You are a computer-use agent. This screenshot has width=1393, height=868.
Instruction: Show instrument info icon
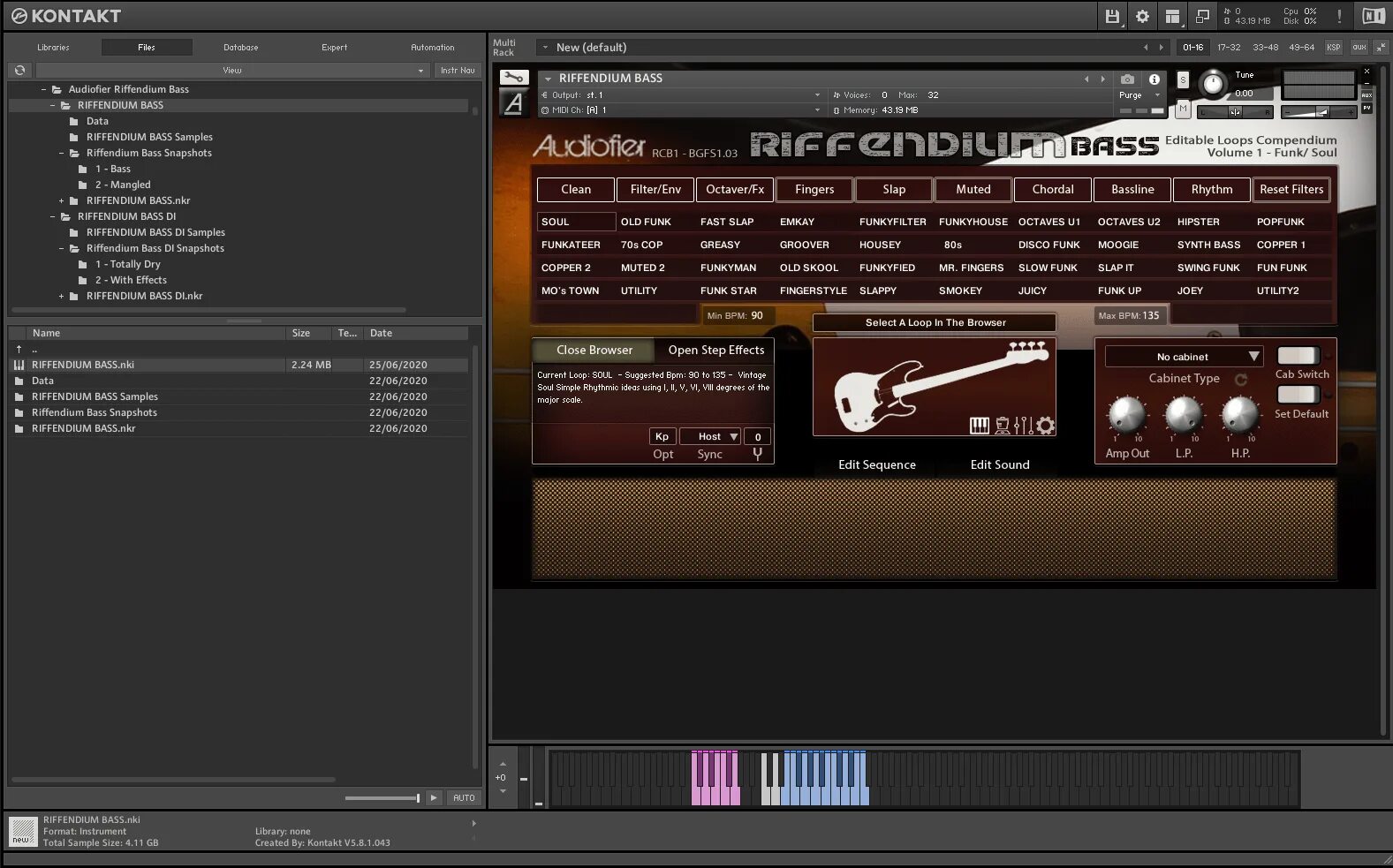[1154, 79]
